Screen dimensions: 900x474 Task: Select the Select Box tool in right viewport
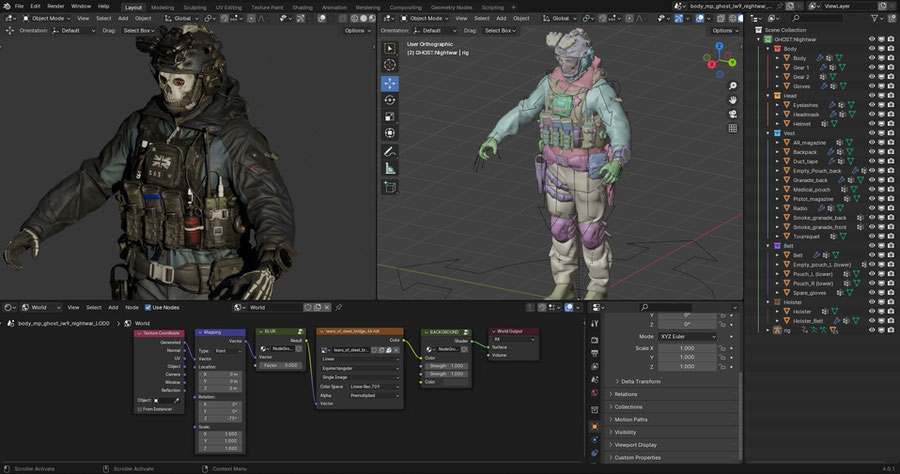390,48
